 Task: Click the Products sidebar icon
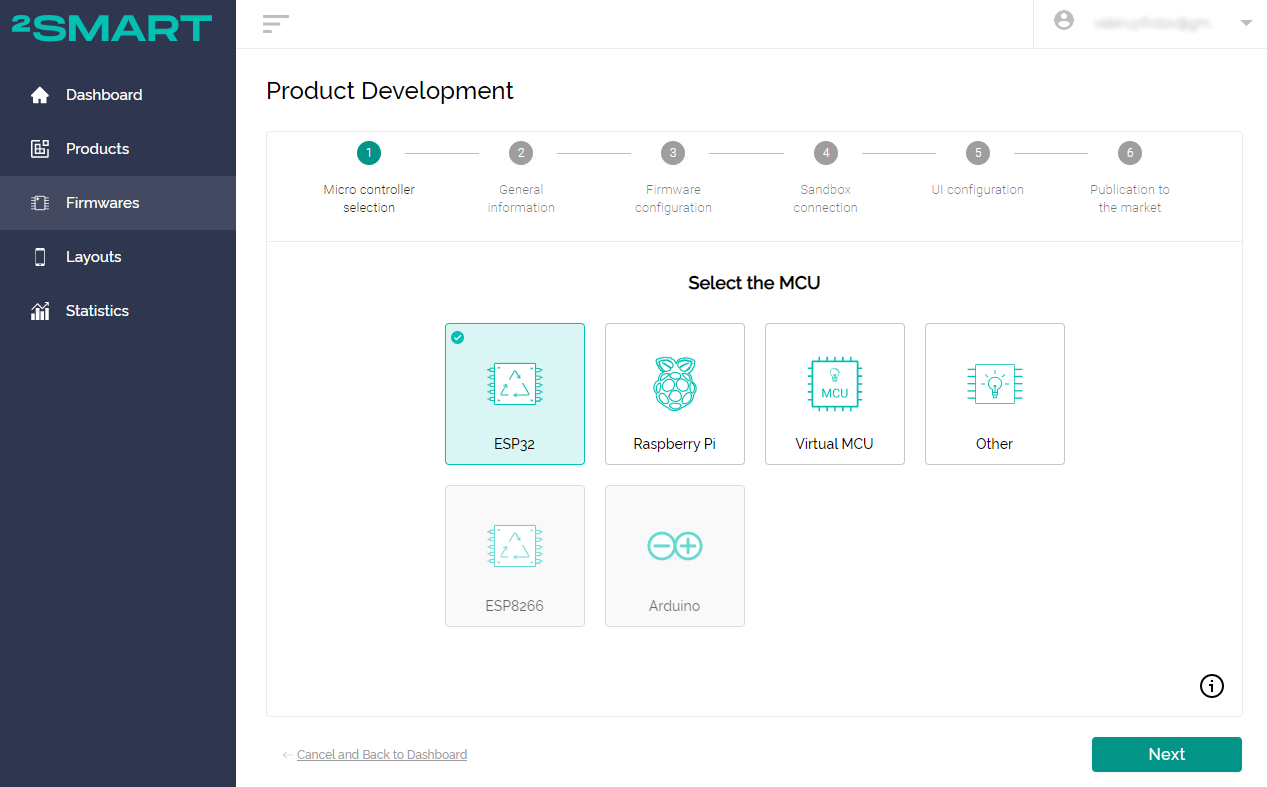click(40, 149)
